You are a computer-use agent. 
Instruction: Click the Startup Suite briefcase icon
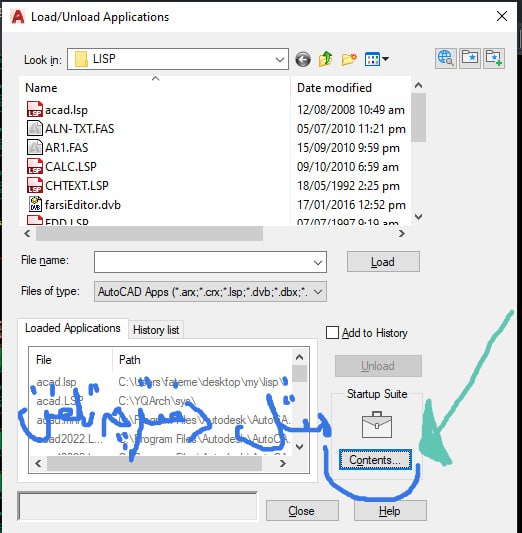(x=377, y=424)
